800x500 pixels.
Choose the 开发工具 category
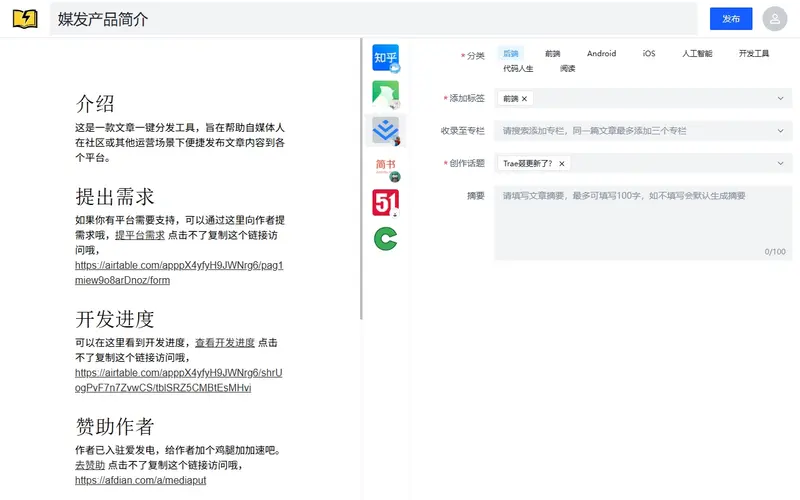[754, 53]
